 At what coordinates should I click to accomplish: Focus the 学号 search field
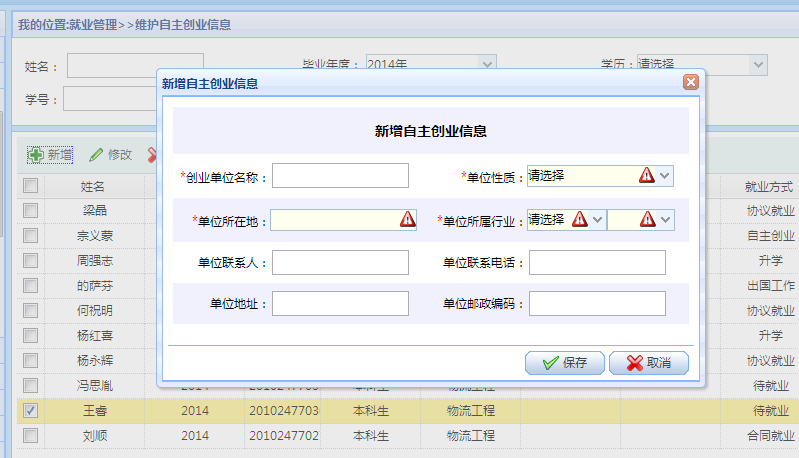pos(110,99)
